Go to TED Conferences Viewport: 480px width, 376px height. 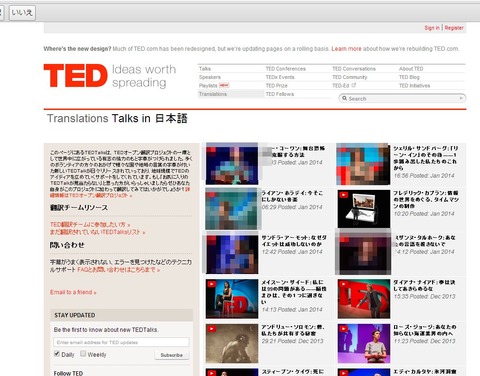[x=286, y=69]
